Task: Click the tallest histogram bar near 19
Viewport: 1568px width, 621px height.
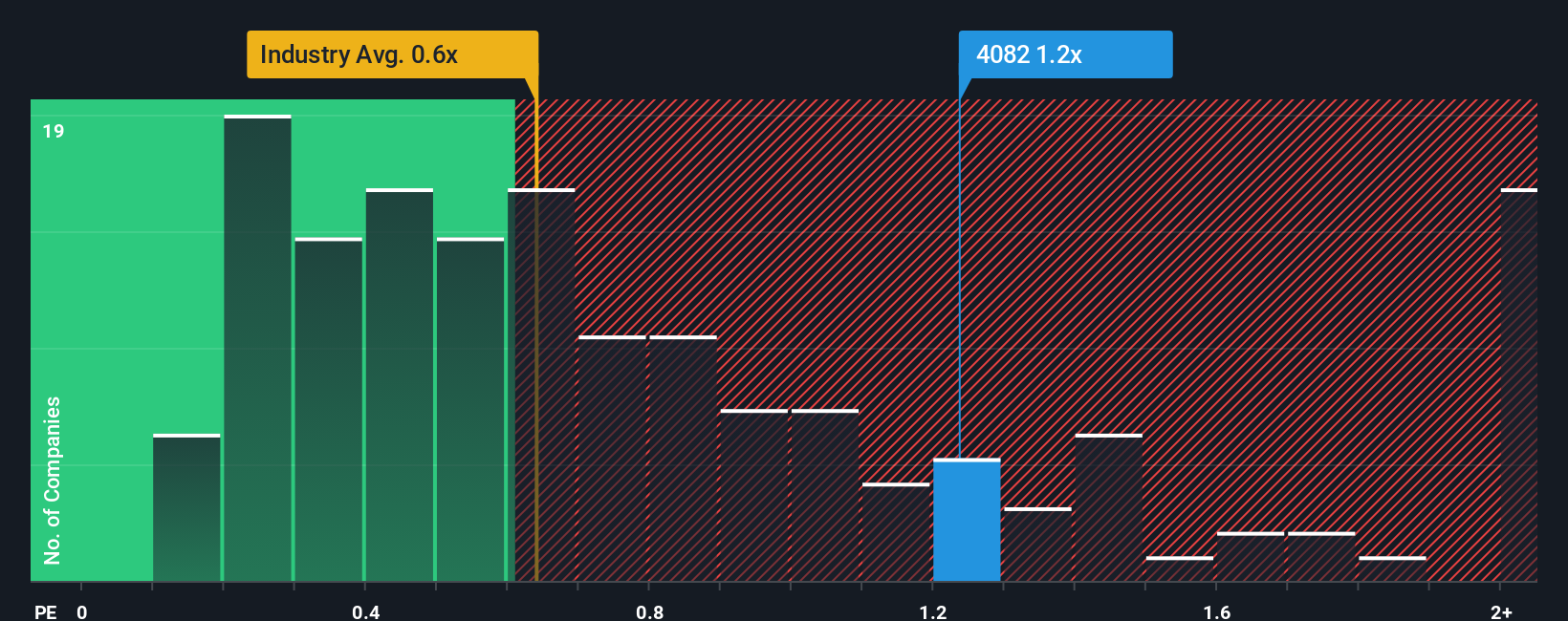Action: 257,348
